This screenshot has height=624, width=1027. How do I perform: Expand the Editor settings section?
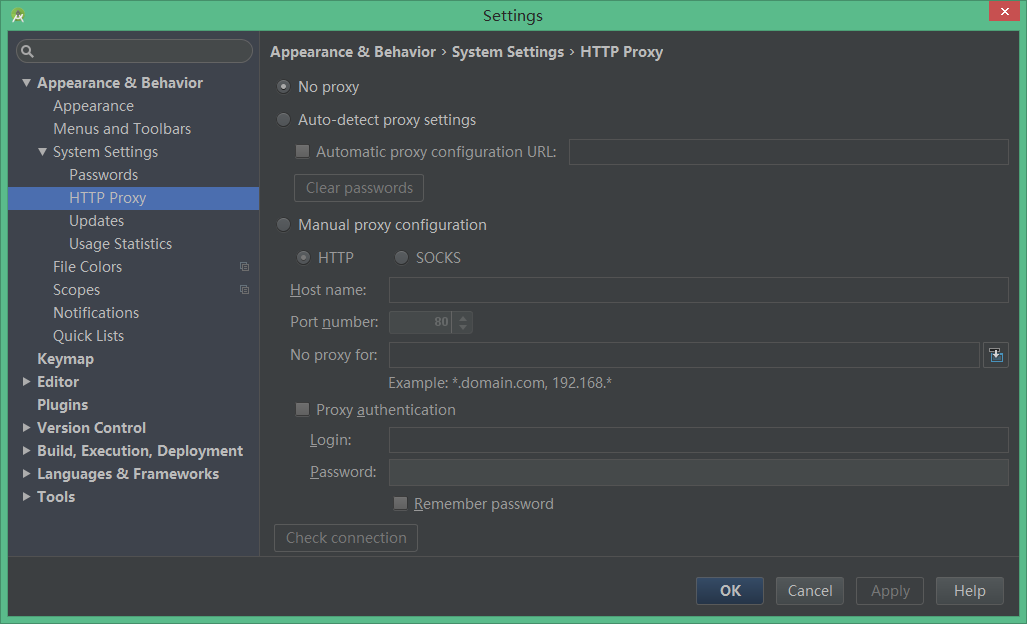(x=26, y=382)
